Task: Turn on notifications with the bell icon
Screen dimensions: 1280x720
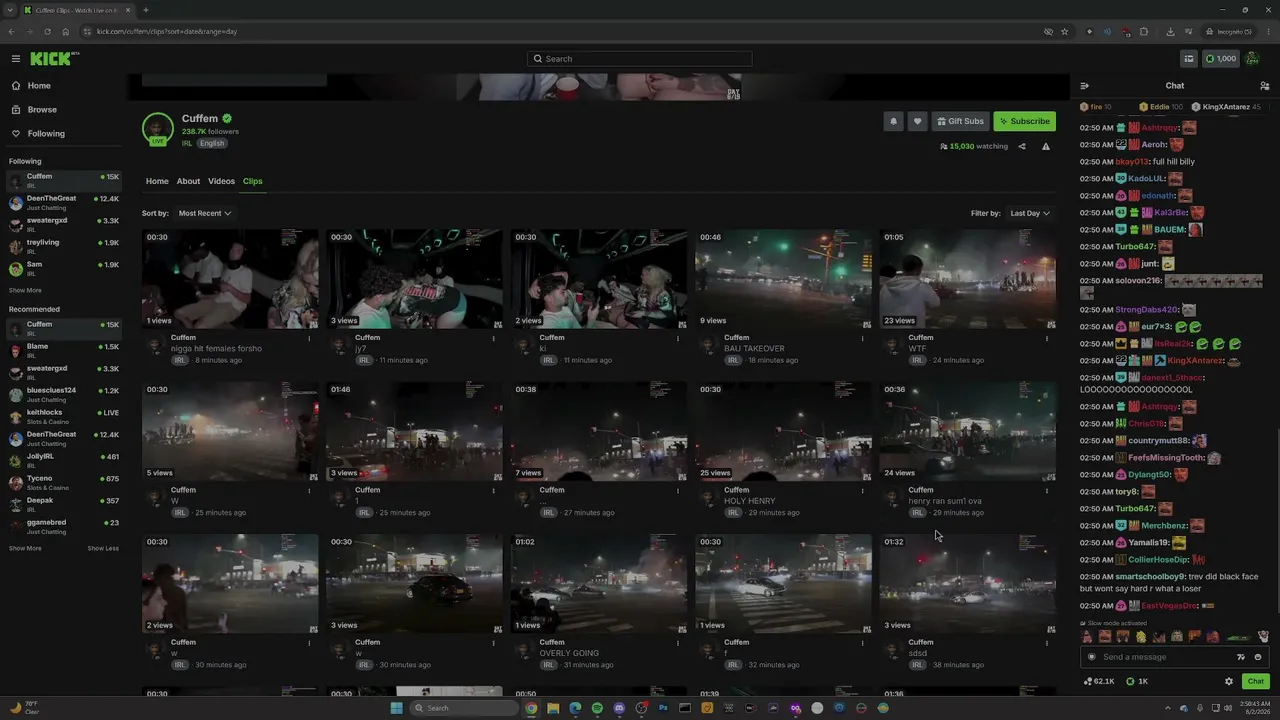Action: pos(894,121)
